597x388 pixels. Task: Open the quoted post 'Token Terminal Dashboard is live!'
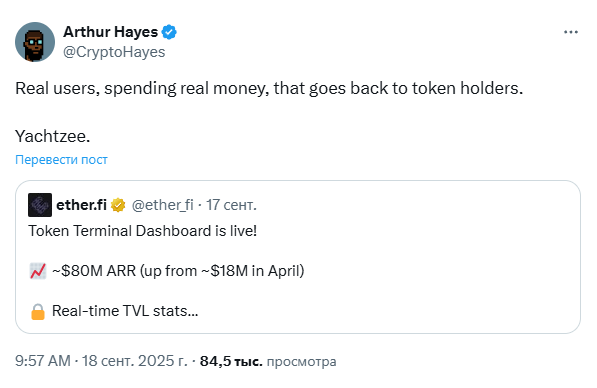(143, 231)
